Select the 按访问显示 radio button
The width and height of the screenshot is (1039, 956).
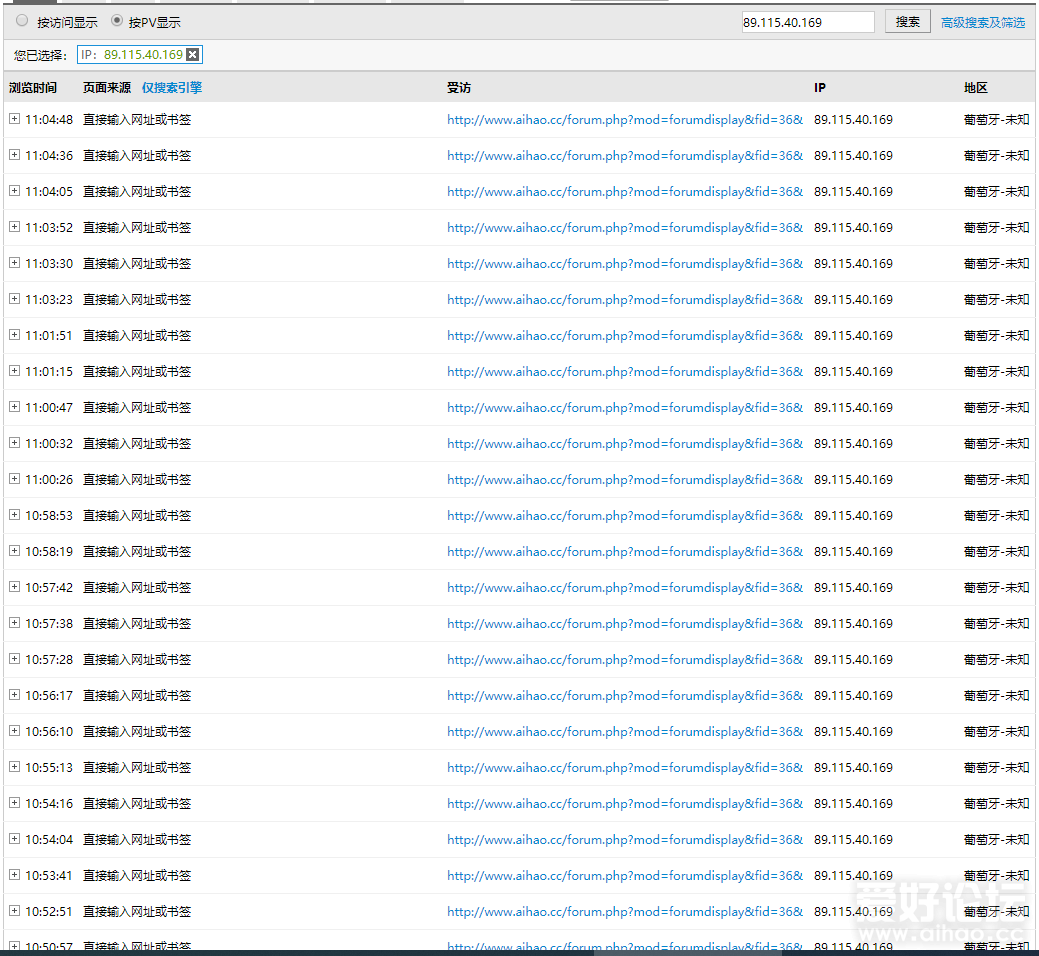tap(22, 21)
